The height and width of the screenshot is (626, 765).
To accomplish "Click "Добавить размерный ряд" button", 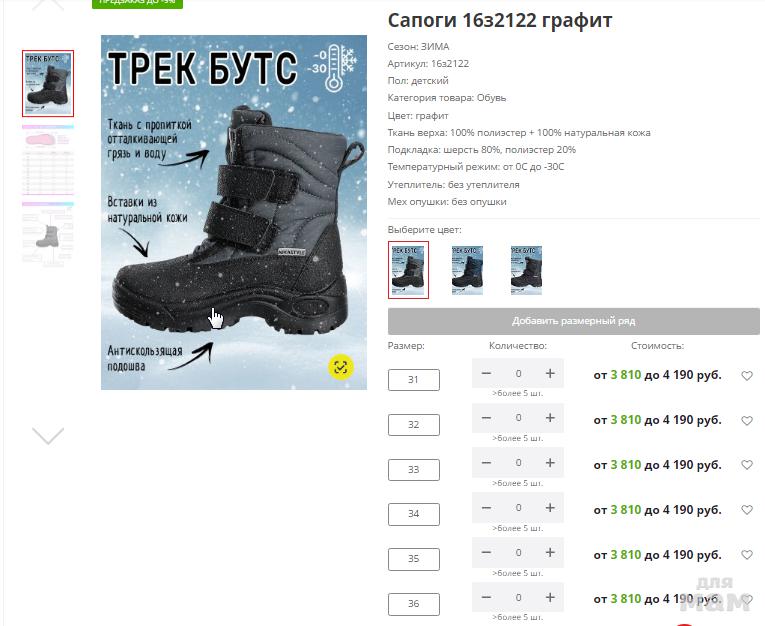I will (574, 321).
